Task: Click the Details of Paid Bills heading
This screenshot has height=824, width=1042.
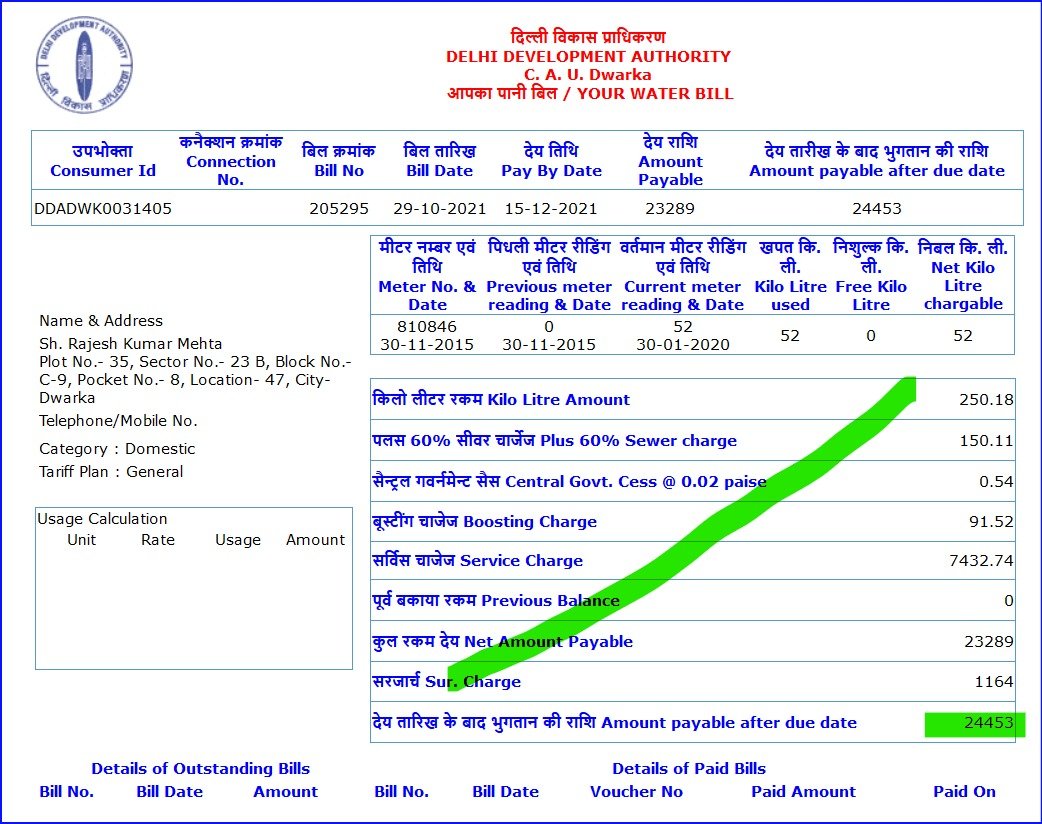Action: 689,769
